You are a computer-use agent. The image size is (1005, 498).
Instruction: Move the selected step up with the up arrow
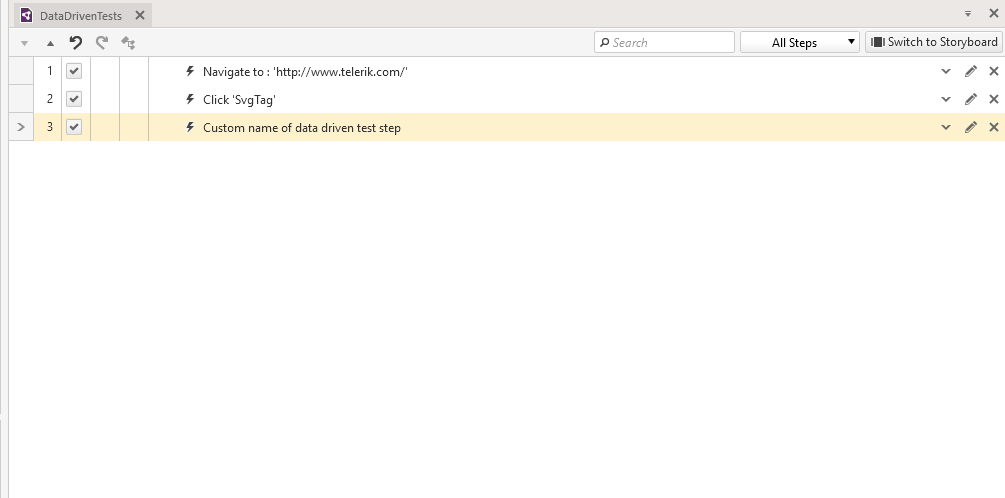50,43
